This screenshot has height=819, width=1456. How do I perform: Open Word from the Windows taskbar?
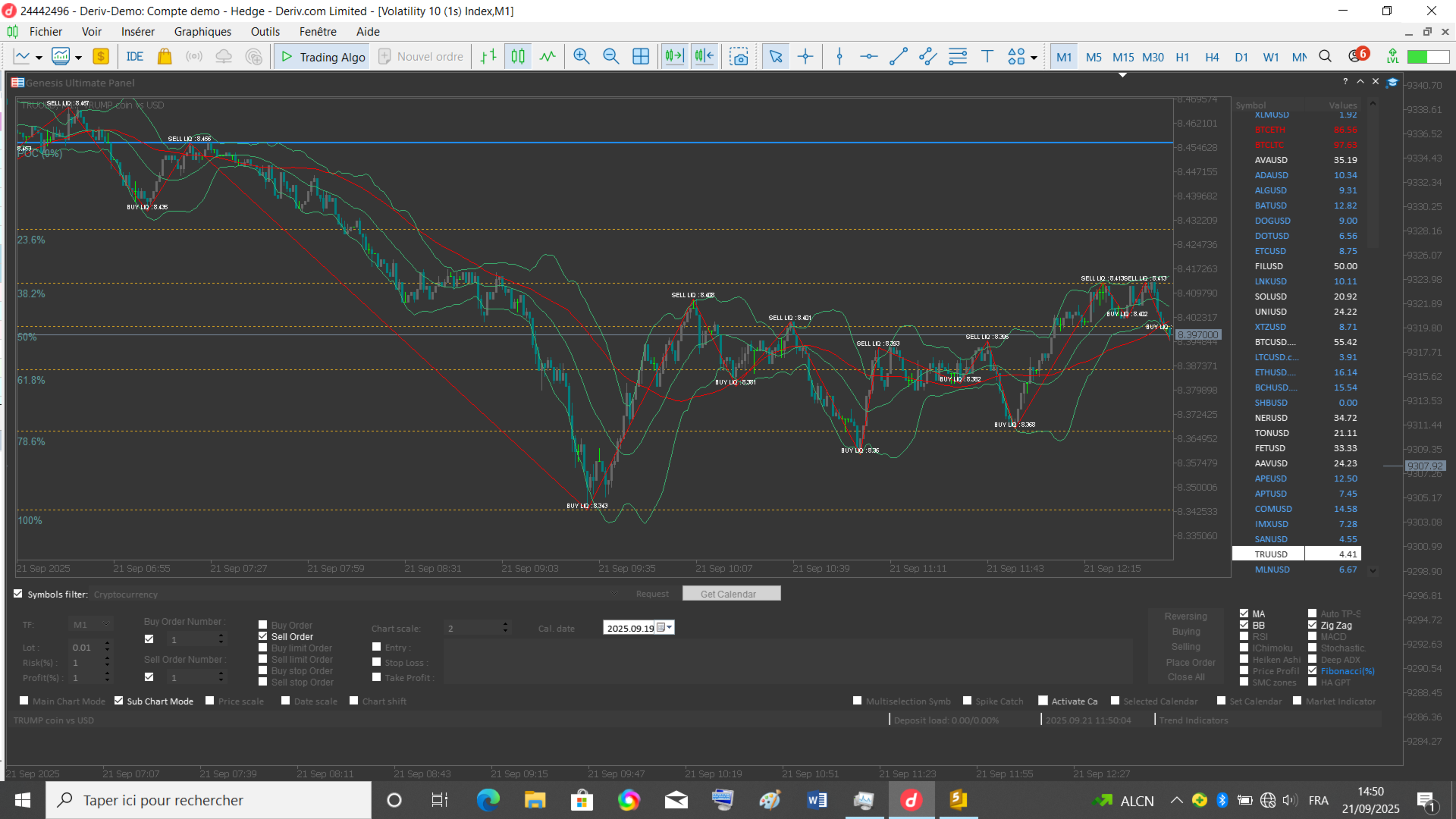point(817,800)
